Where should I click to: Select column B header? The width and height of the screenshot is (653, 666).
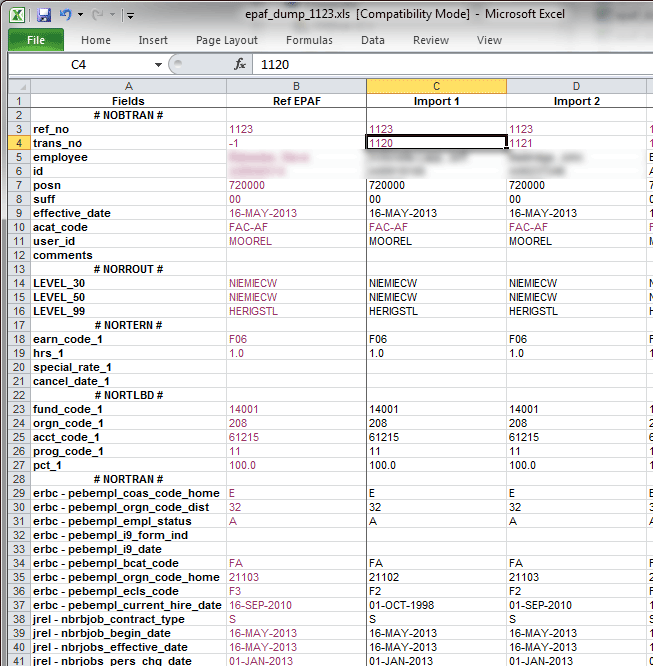click(296, 87)
